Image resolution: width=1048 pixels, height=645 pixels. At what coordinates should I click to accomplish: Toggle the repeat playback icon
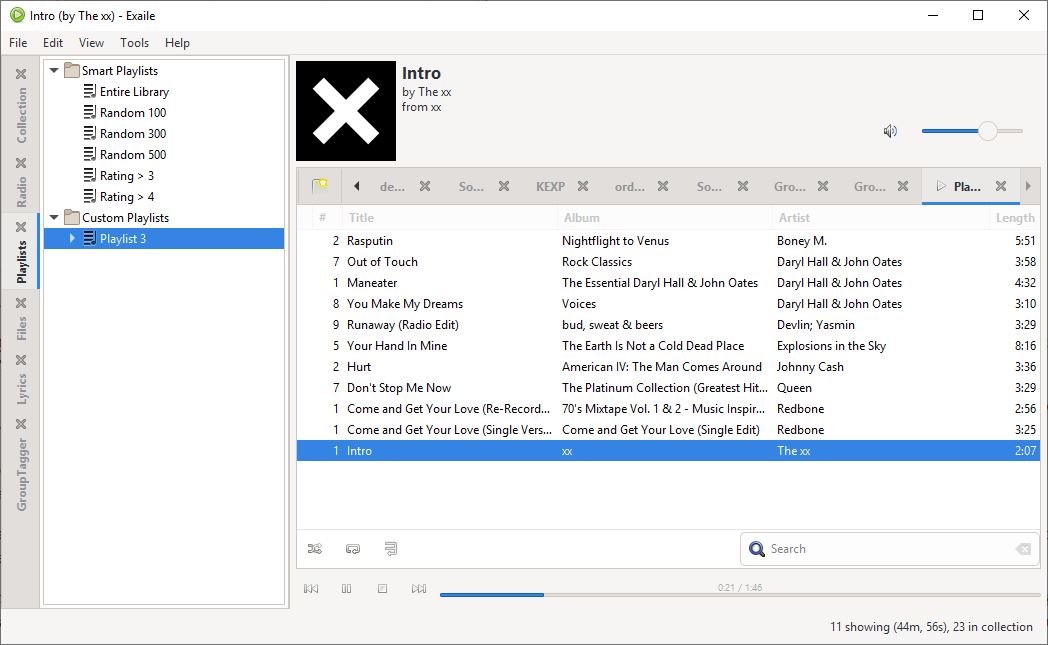point(352,549)
